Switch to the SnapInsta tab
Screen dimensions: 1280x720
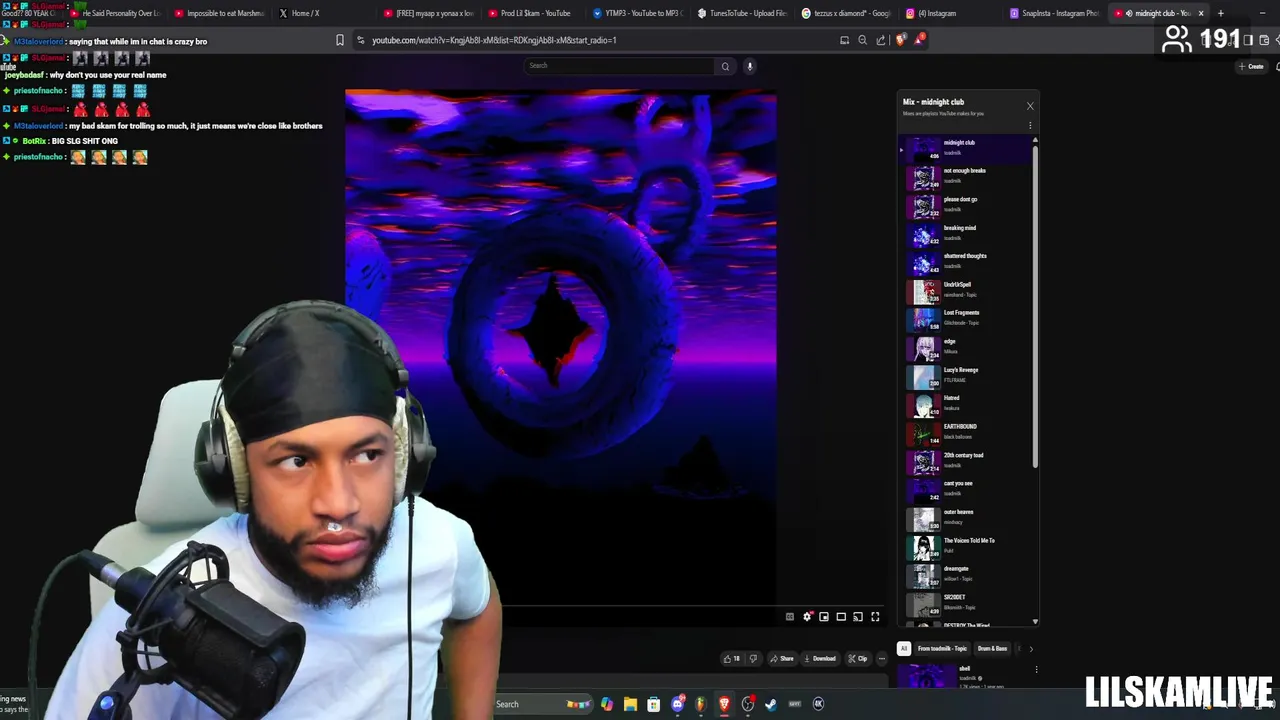coord(1055,13)
